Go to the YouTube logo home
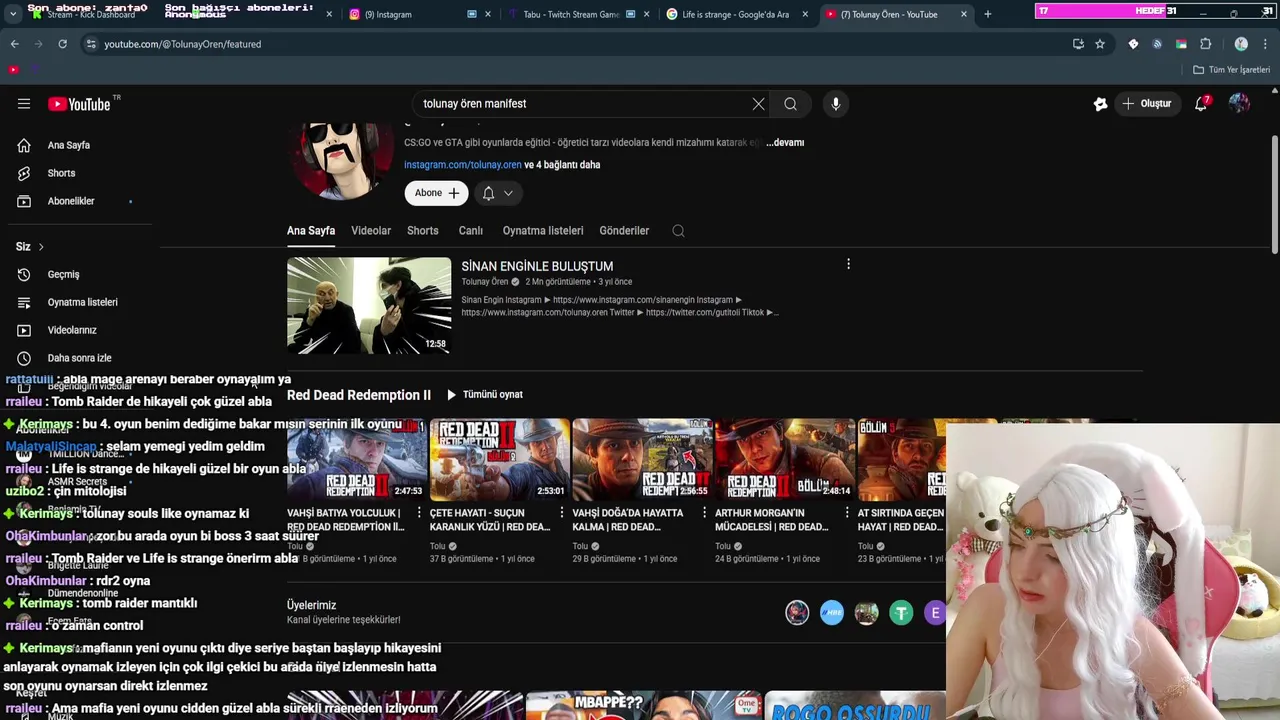 tap(80, 104)
